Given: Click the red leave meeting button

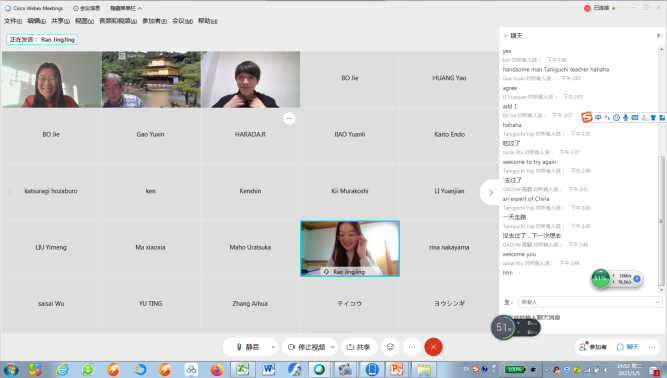Looking at the screenshot, I should [x=433, y=347].
